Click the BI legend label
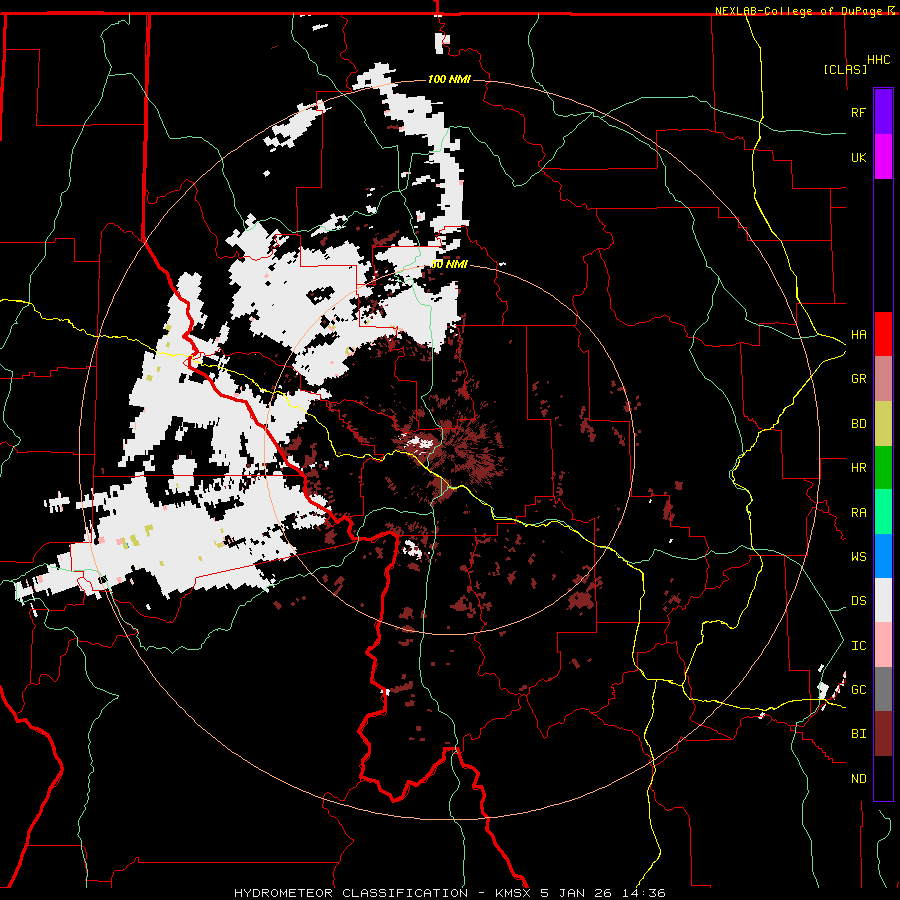 coord(858,734)
